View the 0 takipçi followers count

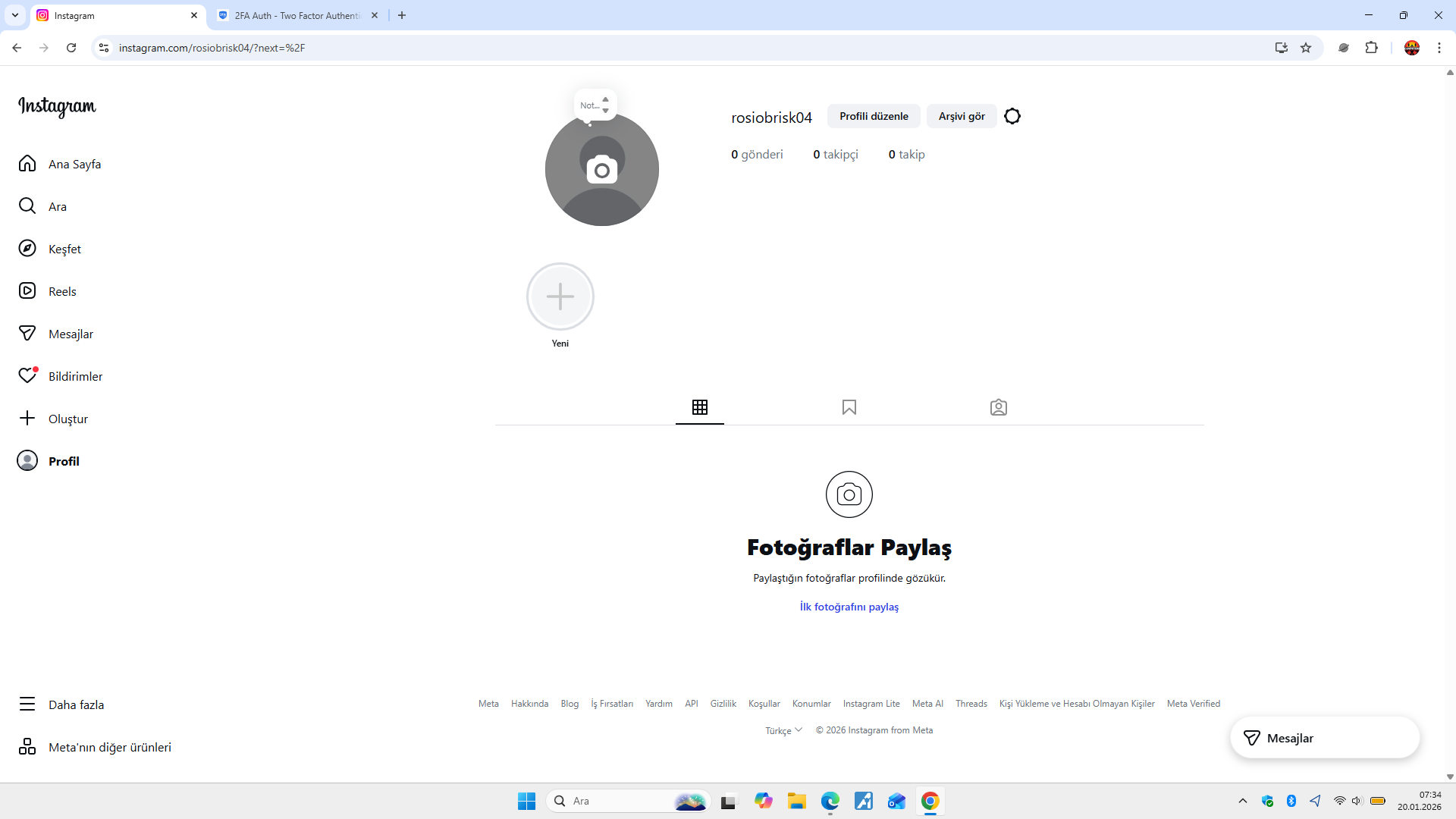point(836,155)
